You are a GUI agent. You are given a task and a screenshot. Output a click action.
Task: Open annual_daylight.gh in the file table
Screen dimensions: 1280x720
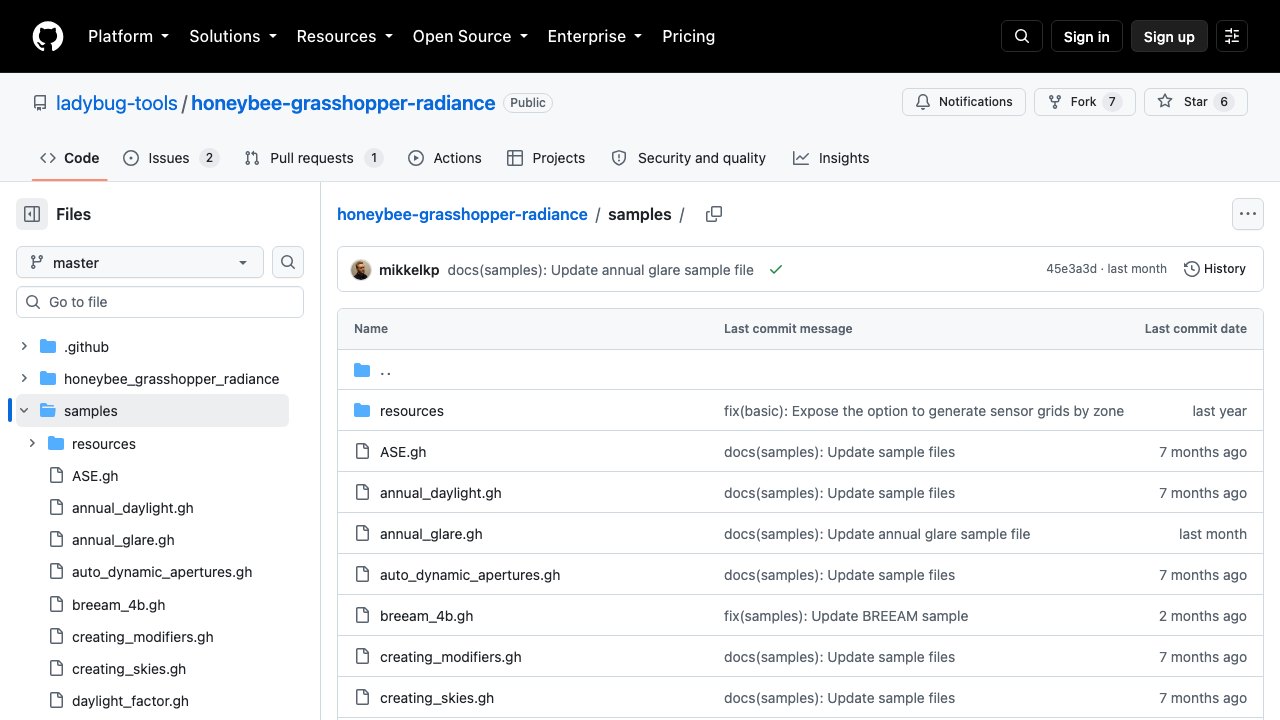tap(441, 493)
